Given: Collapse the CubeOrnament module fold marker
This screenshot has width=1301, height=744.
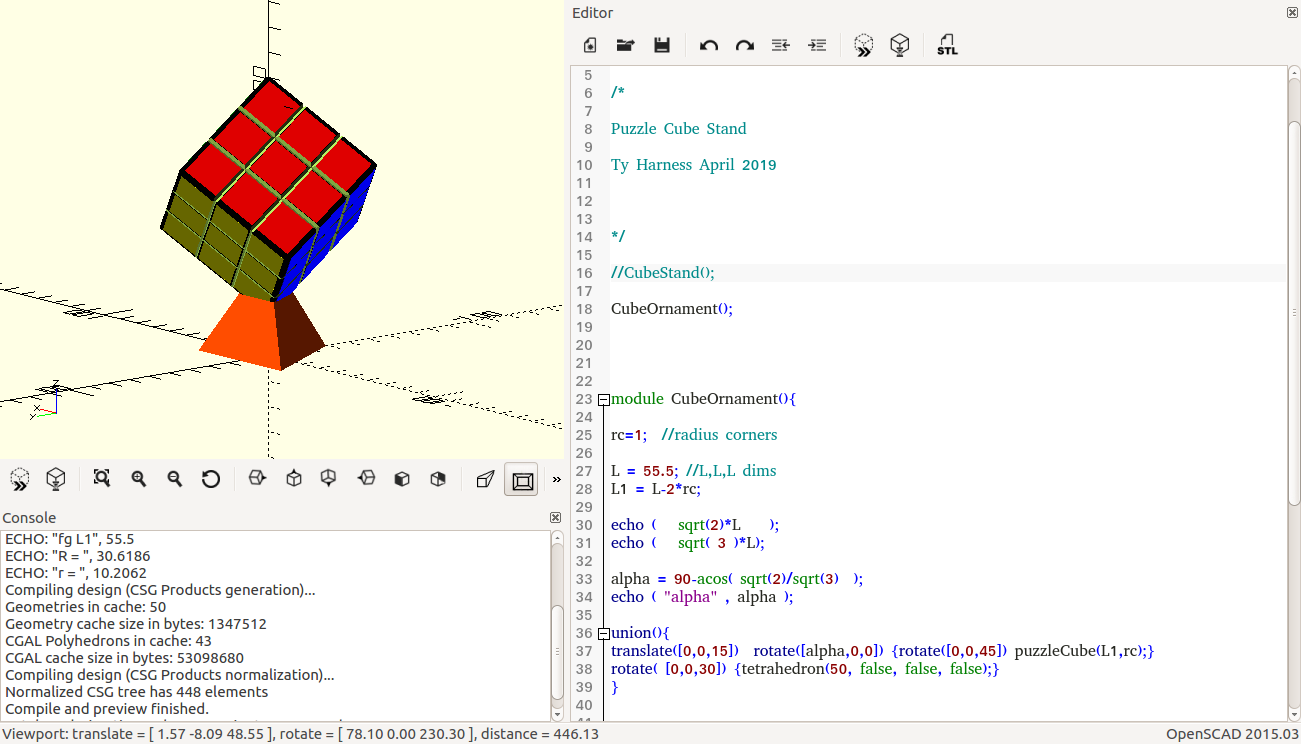Looking at the screenshot, I should click(x=603, y=399).
